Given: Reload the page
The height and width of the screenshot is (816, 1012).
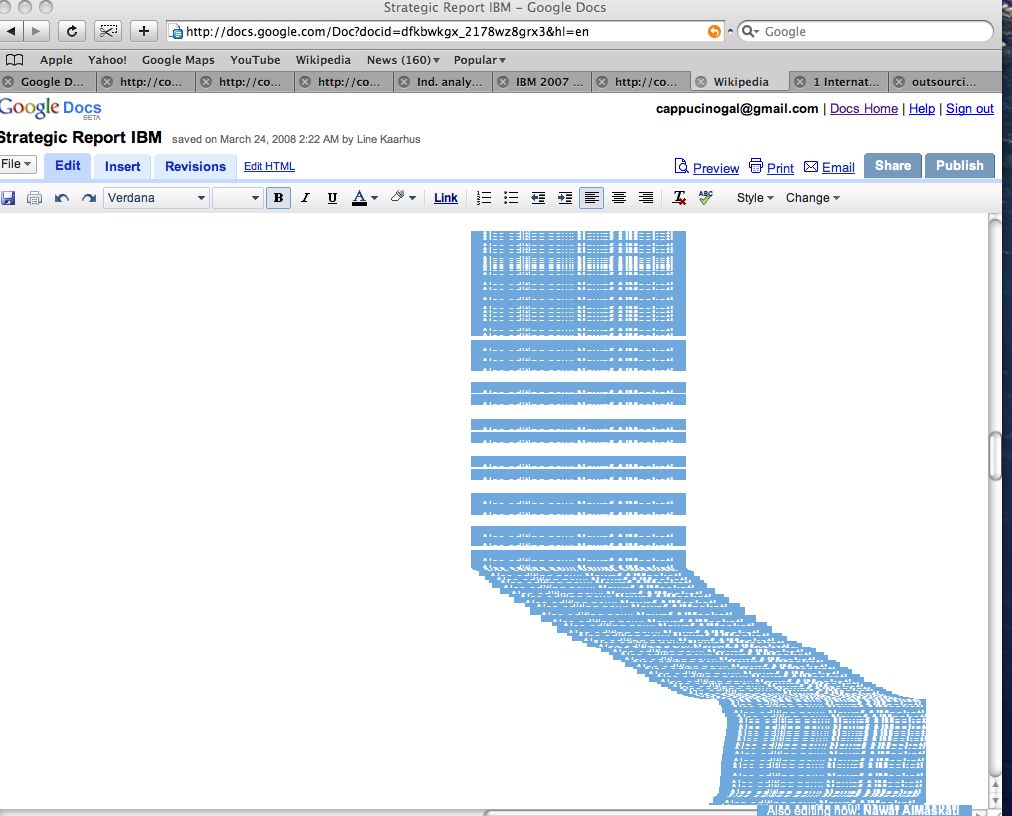Looking at the screenshot, I should (x=72, y=31).
